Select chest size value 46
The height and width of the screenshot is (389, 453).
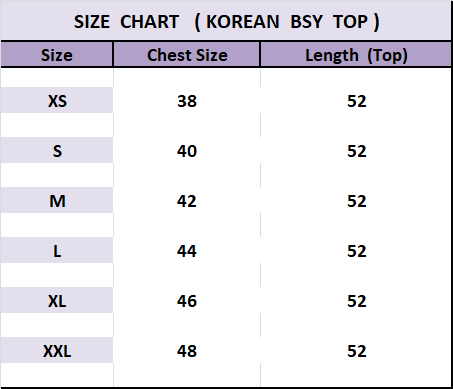point(187,301)
